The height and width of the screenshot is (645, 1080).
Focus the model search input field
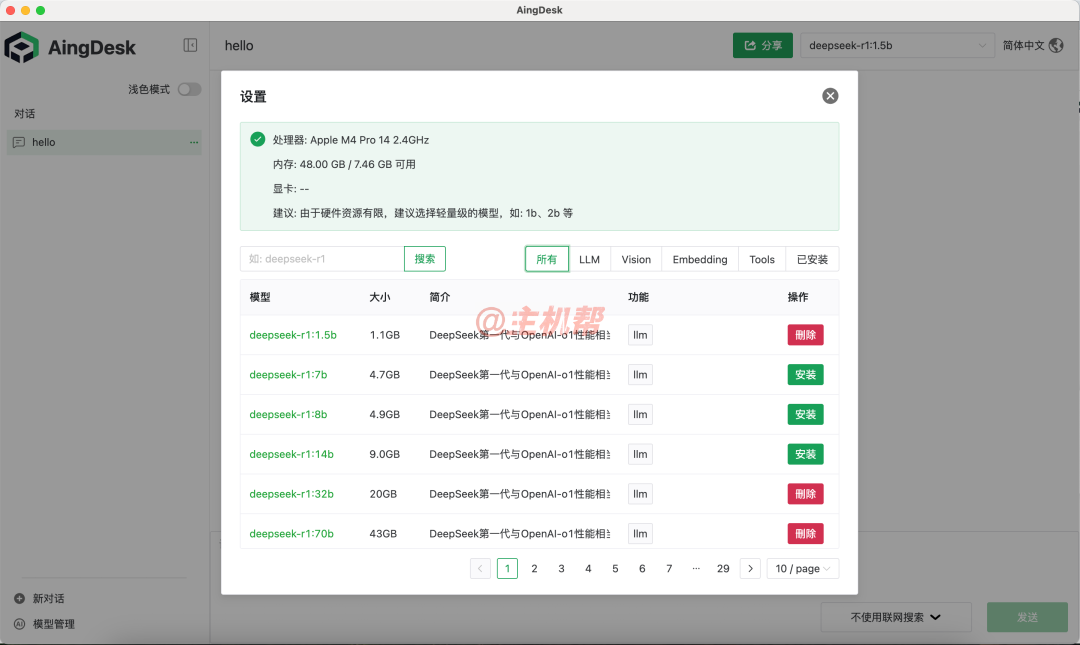[322, 259]
